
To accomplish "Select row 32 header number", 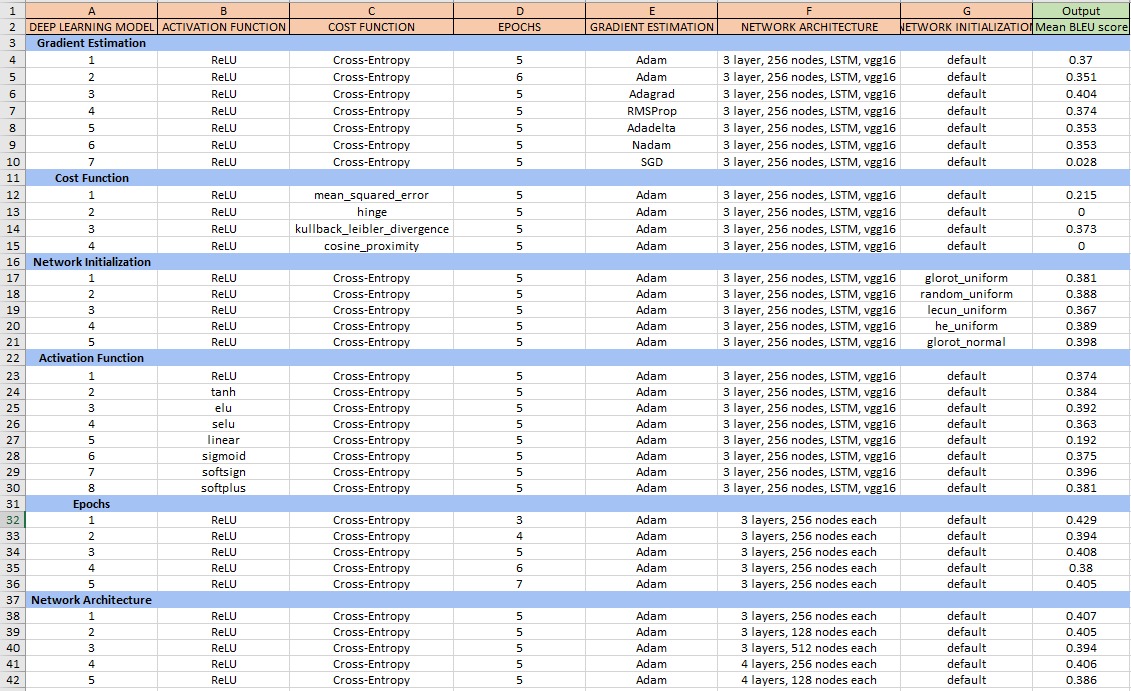I will [12, 520].
